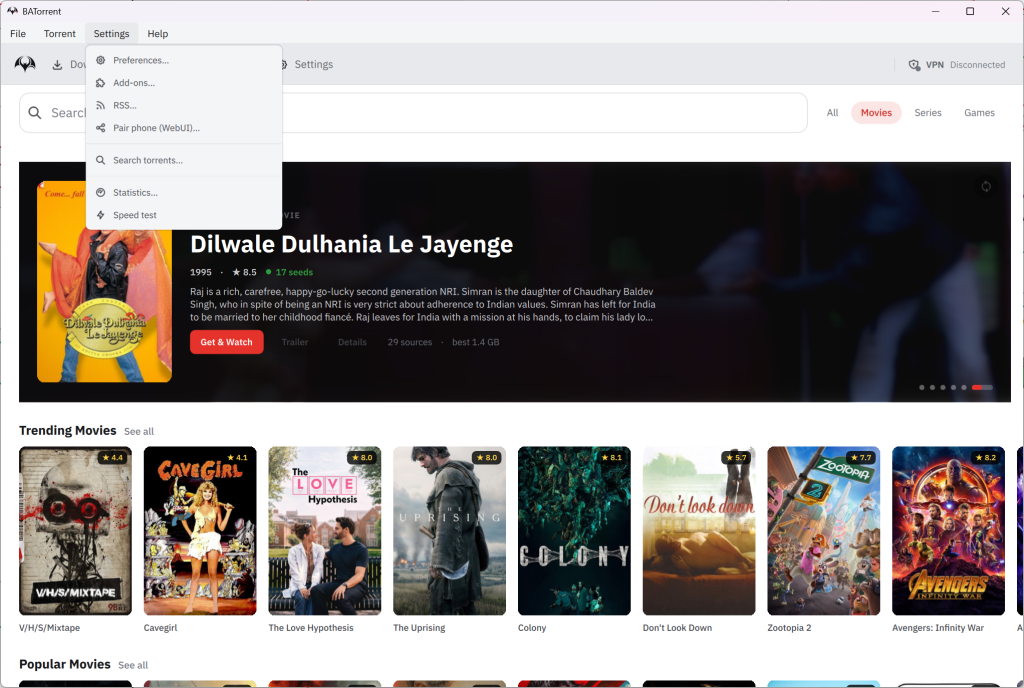Open the File menu
This screenshot has height=688, width=1024.
(x=18, y=34)
